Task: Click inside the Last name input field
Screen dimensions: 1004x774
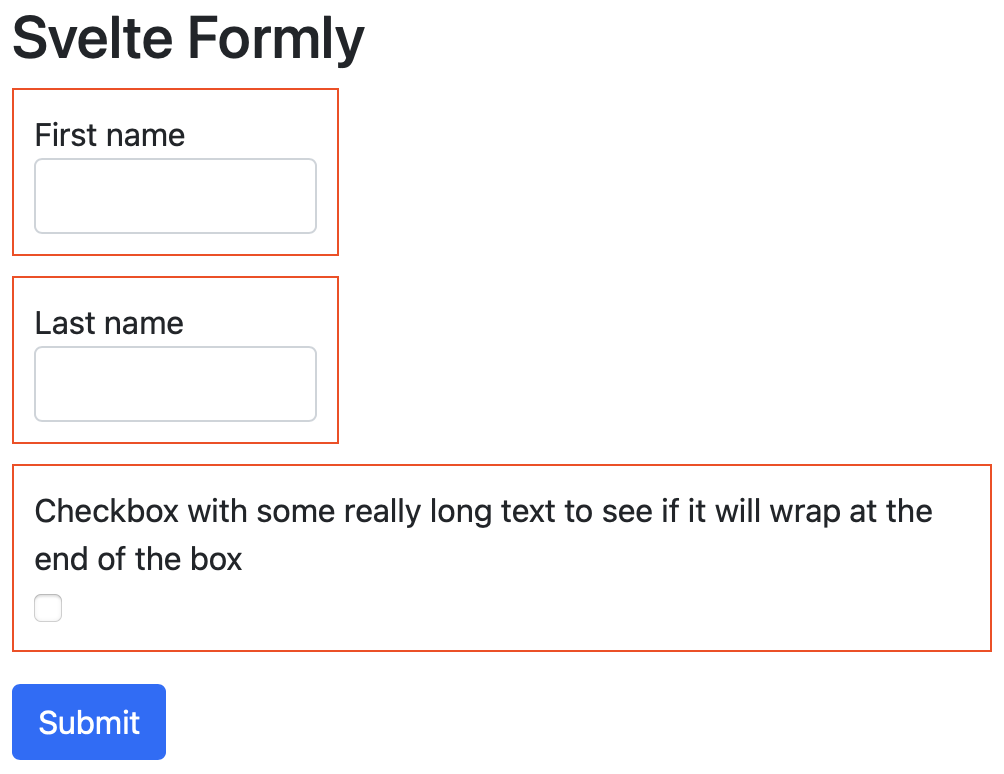Action: (175, 383)
